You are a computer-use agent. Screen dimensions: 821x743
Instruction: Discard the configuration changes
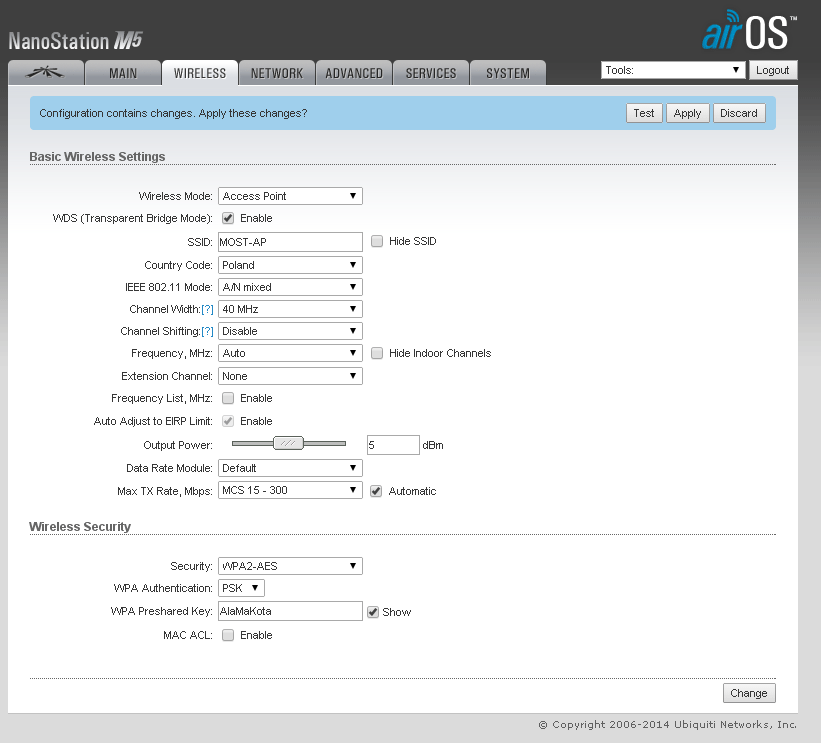click(738, 113)
